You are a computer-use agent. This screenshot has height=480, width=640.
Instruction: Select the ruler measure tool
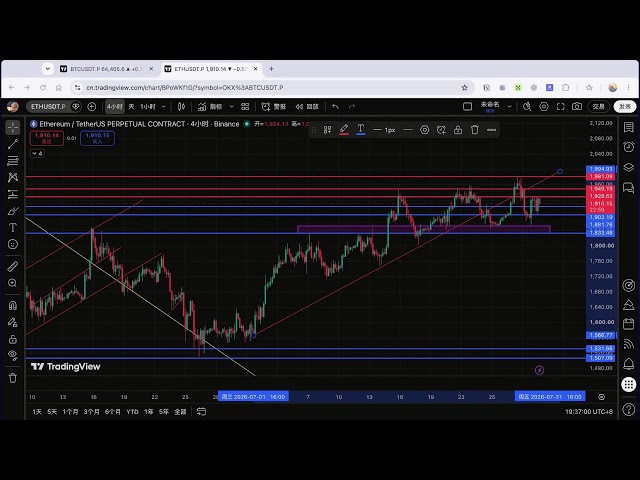(x=13, y=266)
